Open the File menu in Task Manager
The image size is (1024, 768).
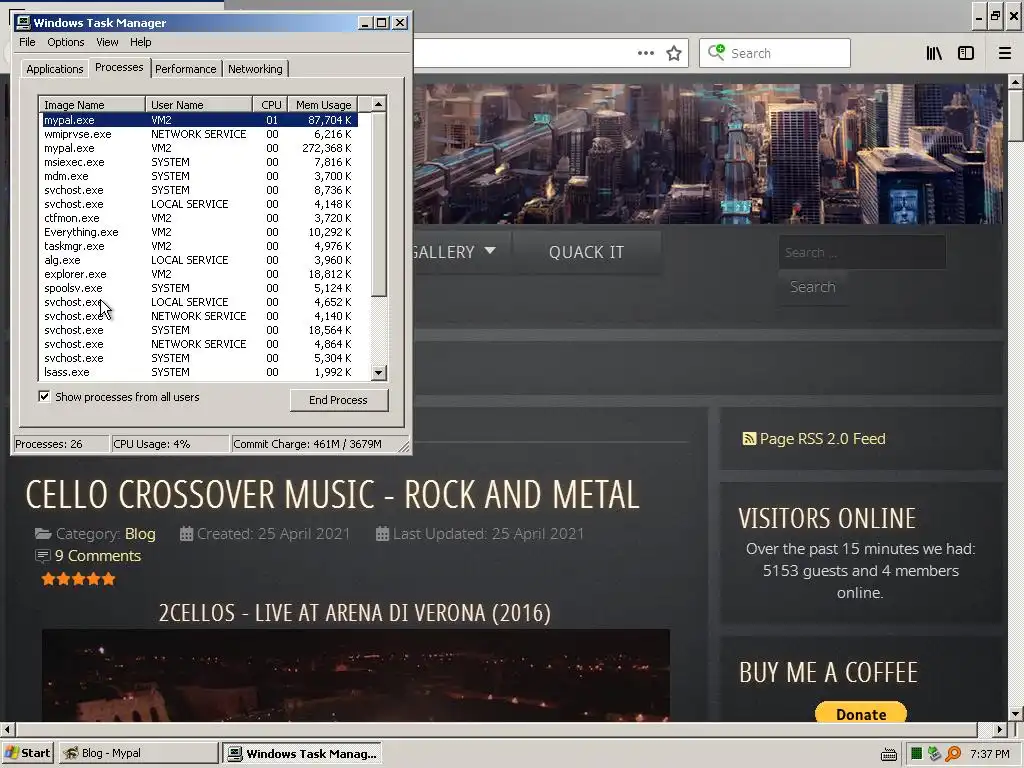[x=27, y=42]
